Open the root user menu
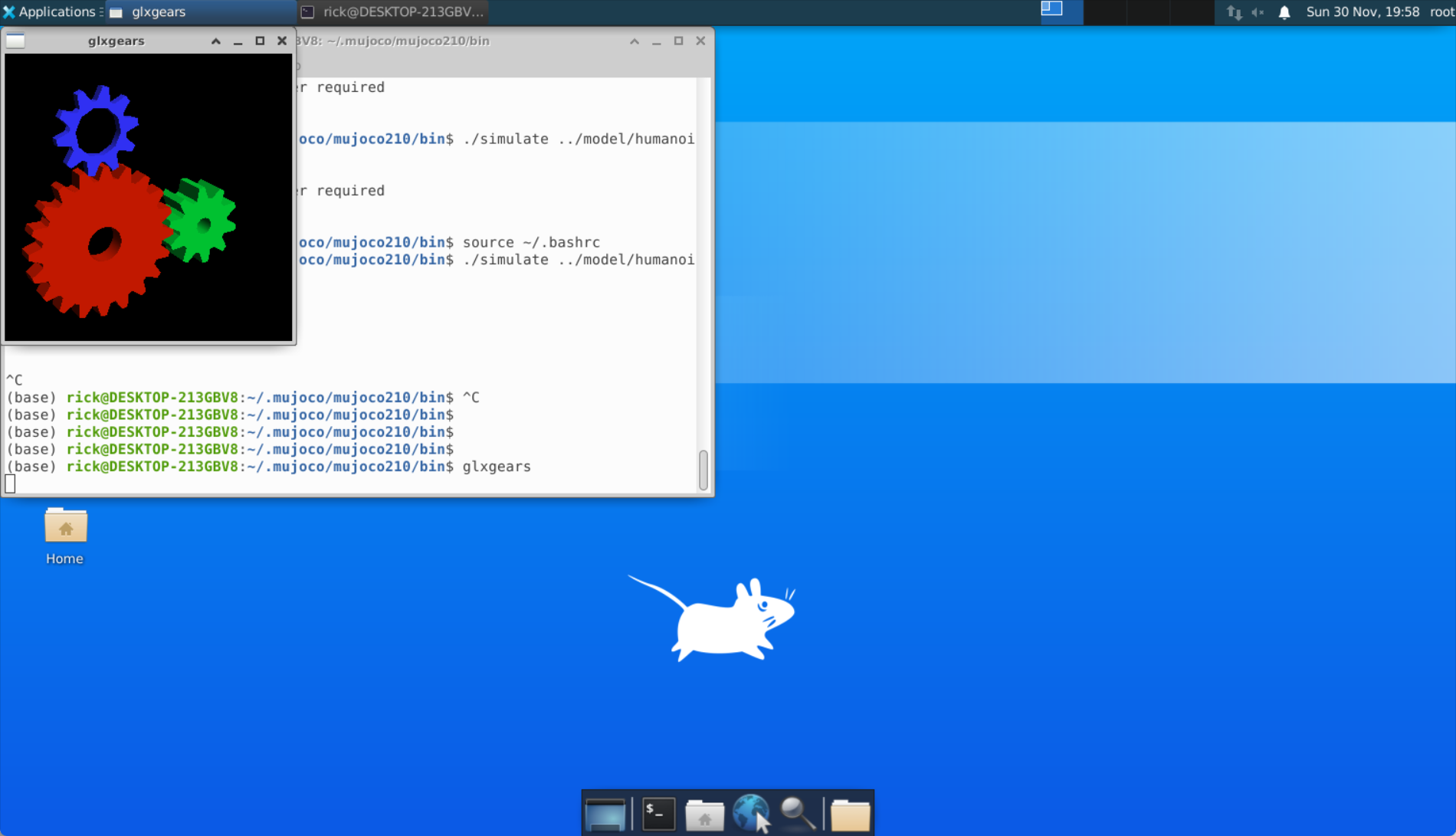 click(x=1441, y=12)
